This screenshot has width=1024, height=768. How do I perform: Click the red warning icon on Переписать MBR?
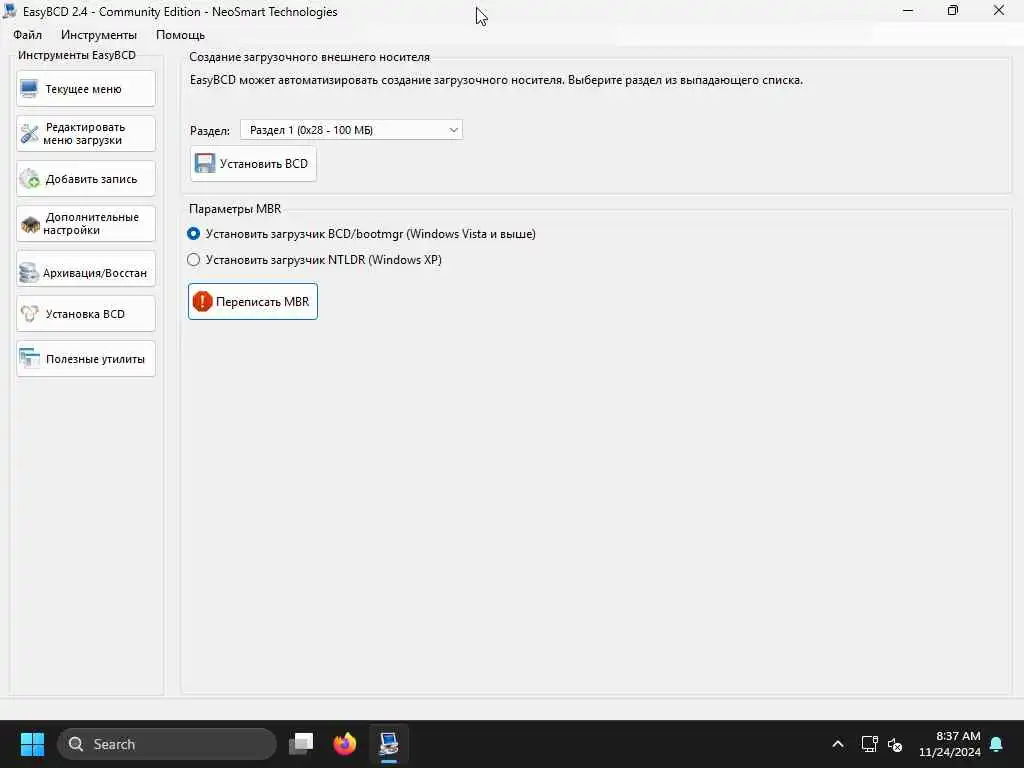202,301
